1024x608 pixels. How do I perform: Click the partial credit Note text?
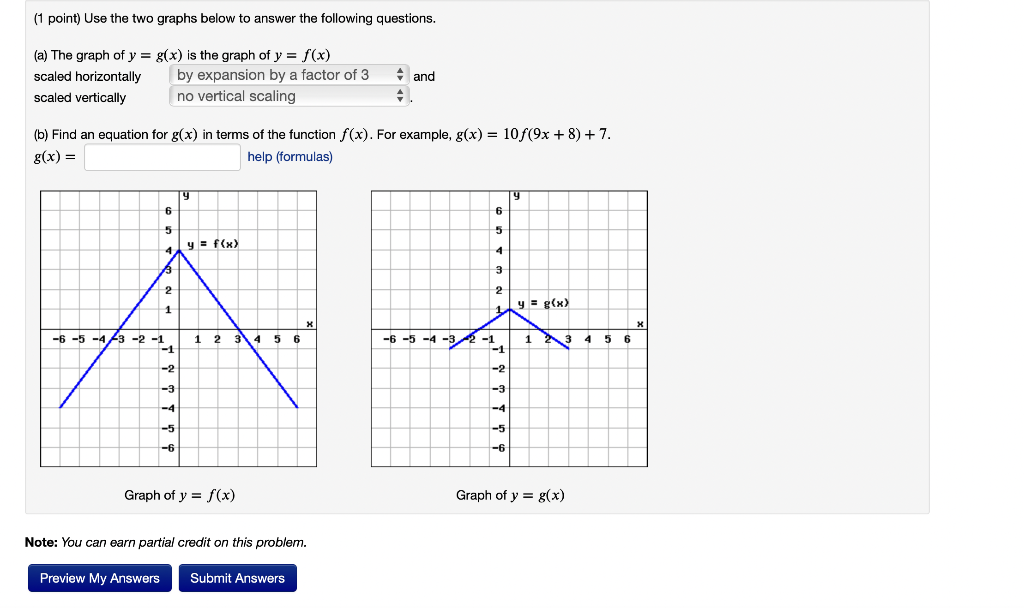(x=166, y=542)
